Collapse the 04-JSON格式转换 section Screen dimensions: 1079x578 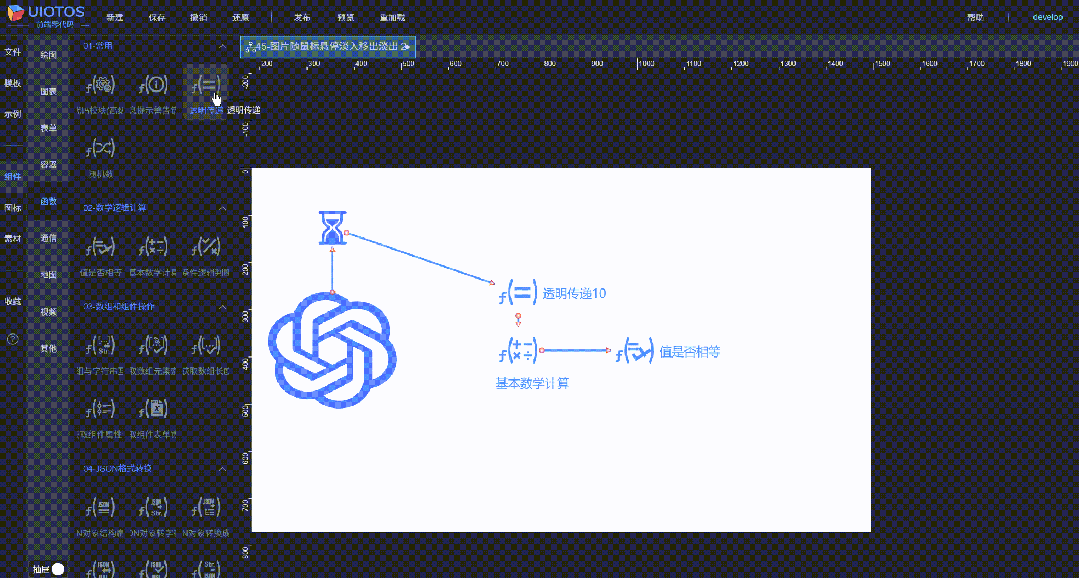click(222, 469)
